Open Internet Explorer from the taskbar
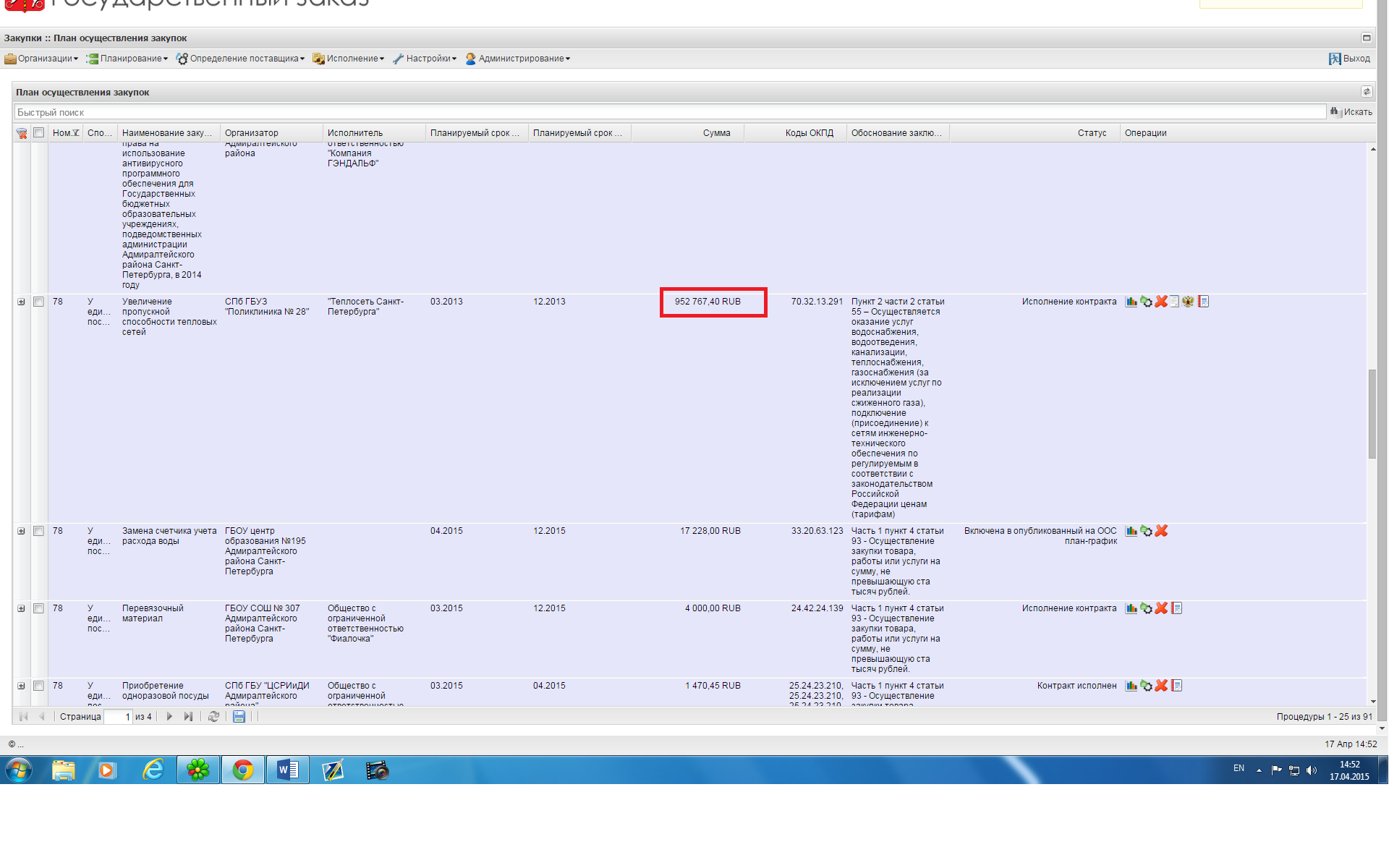 [153, 770]
